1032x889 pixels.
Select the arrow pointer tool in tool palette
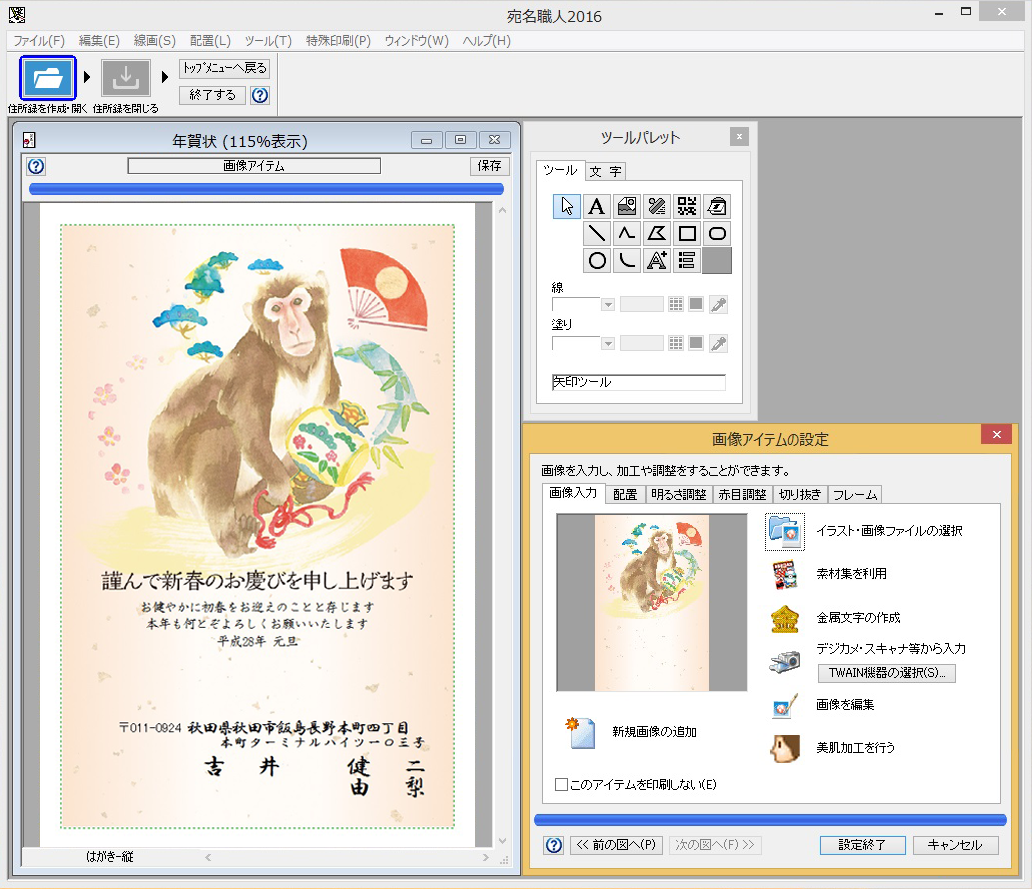pos(567,207)
